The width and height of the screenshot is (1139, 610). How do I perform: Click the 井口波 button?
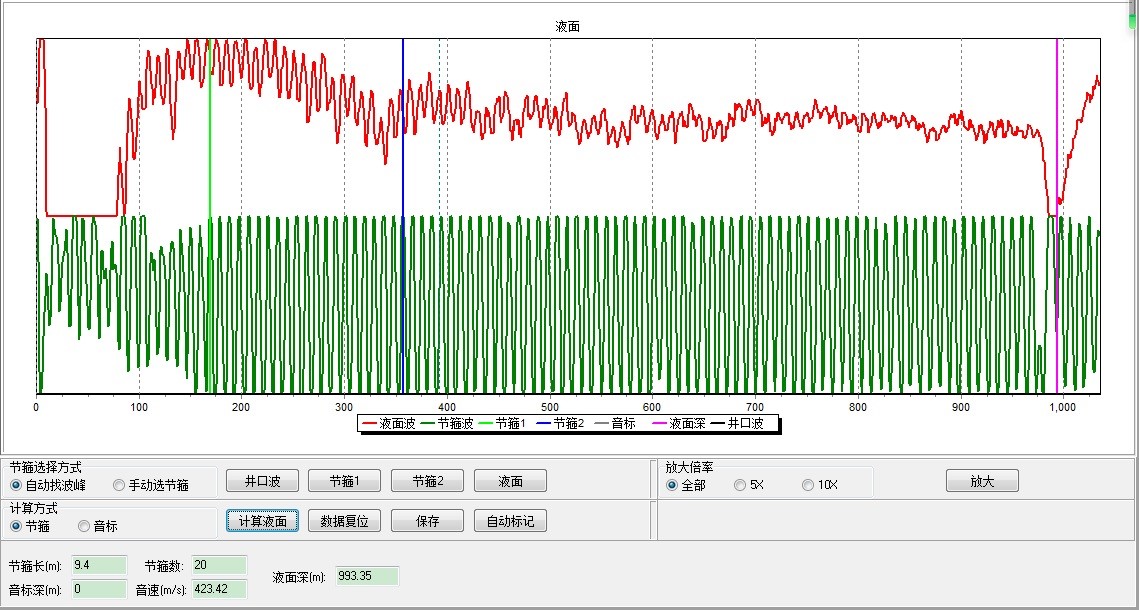[262, 481]
